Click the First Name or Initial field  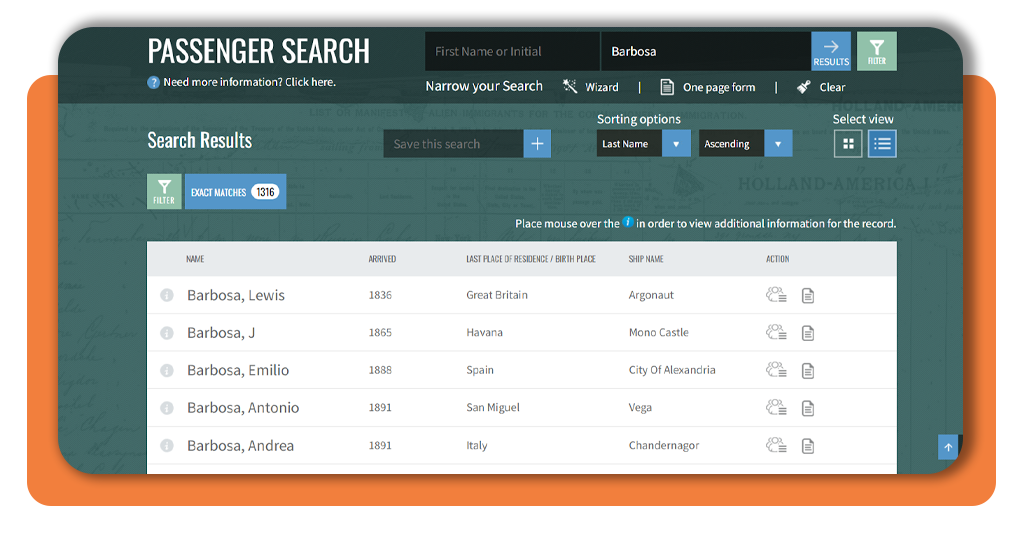click(x=511, y=51)
